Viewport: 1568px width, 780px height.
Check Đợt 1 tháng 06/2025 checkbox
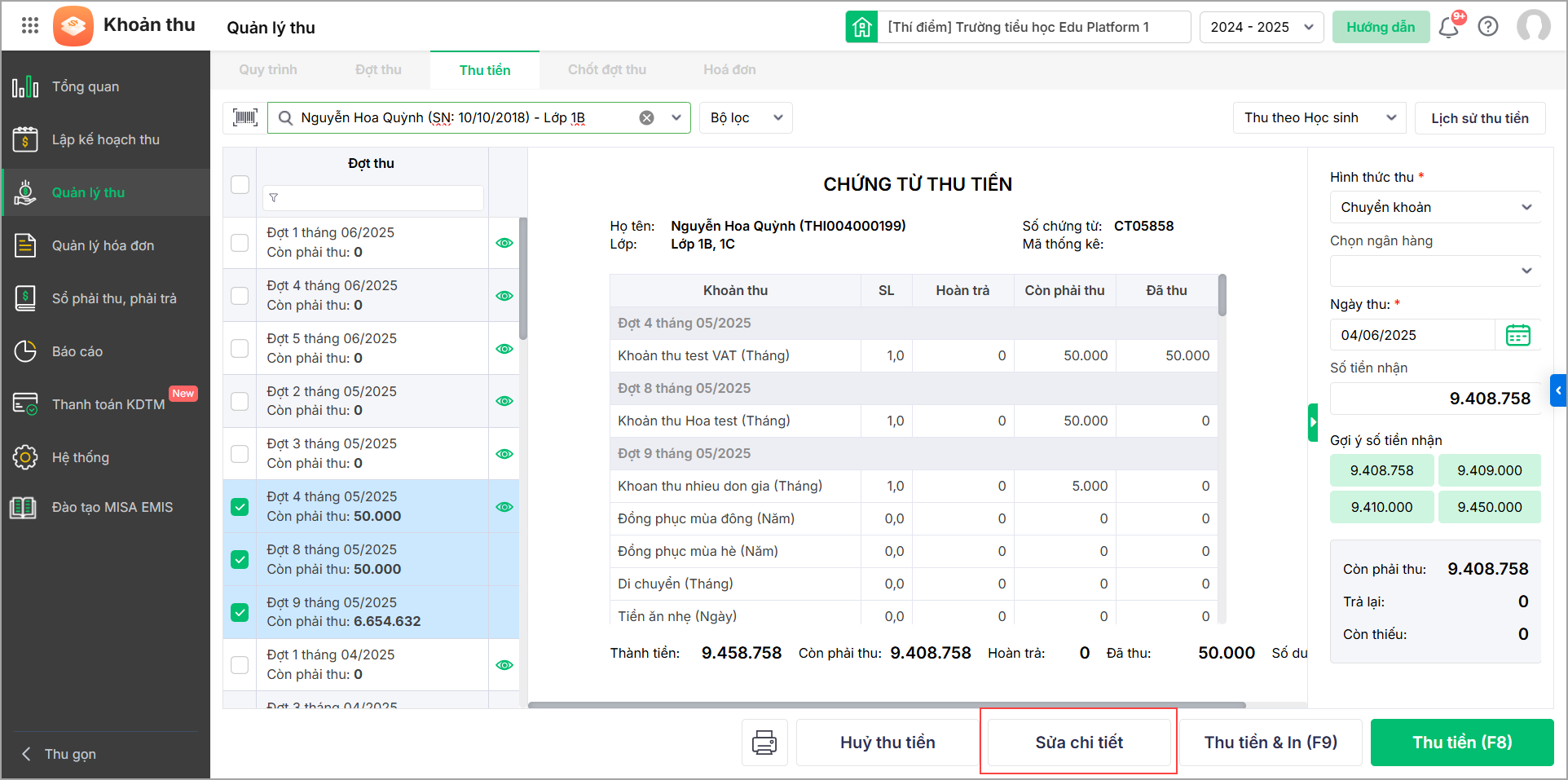pos(240,243)
